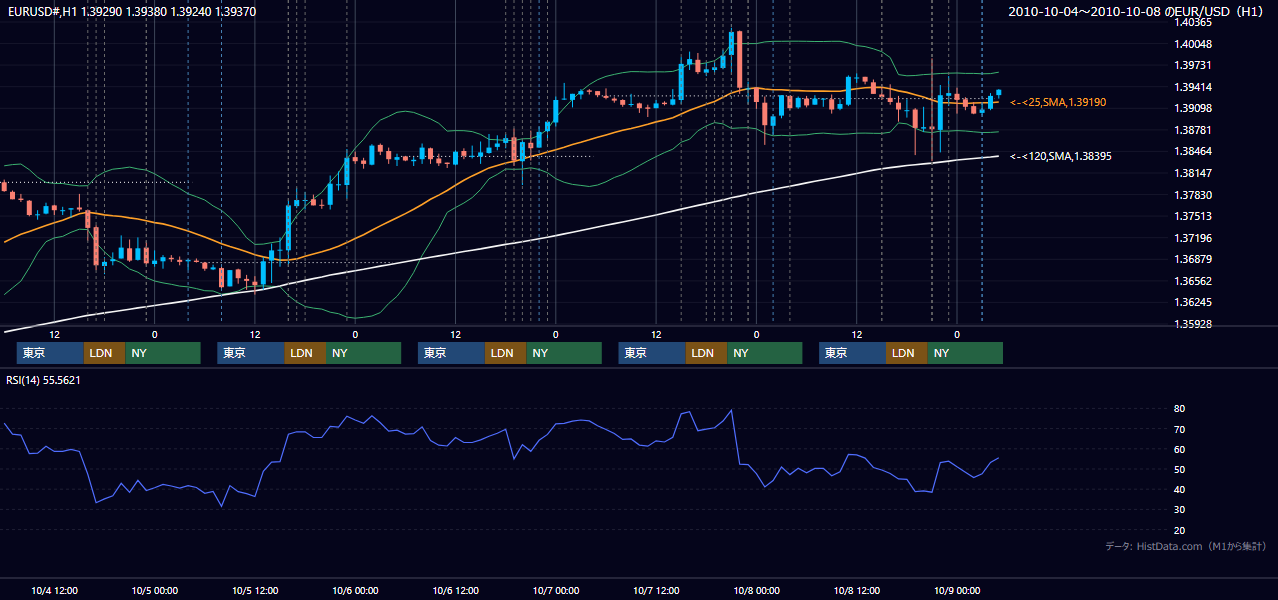Click RSI axis level 40
The height and width of the screenshot is (600, 1278).
pos(1179,489)
